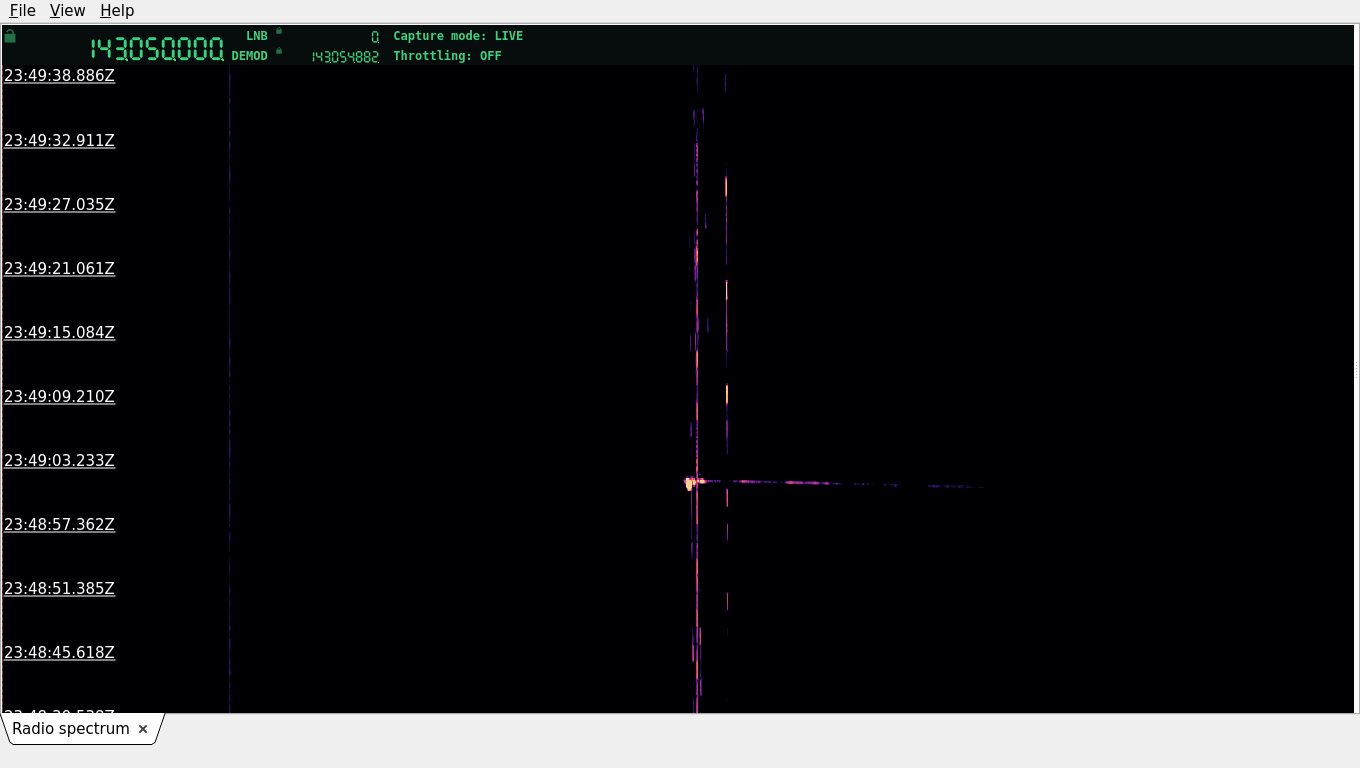This screenshot has height=768, width=1360.
Task: Open the File menu
Action: tap(22, 11)
